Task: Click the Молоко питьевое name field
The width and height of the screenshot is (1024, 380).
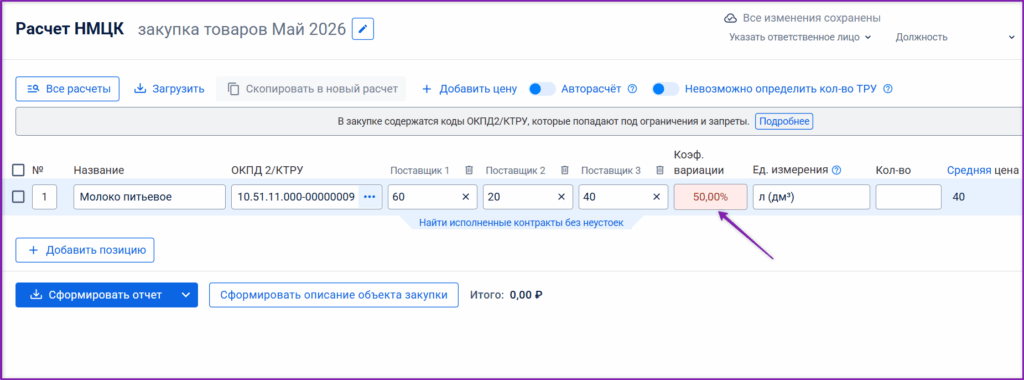Action: point(150,197)
